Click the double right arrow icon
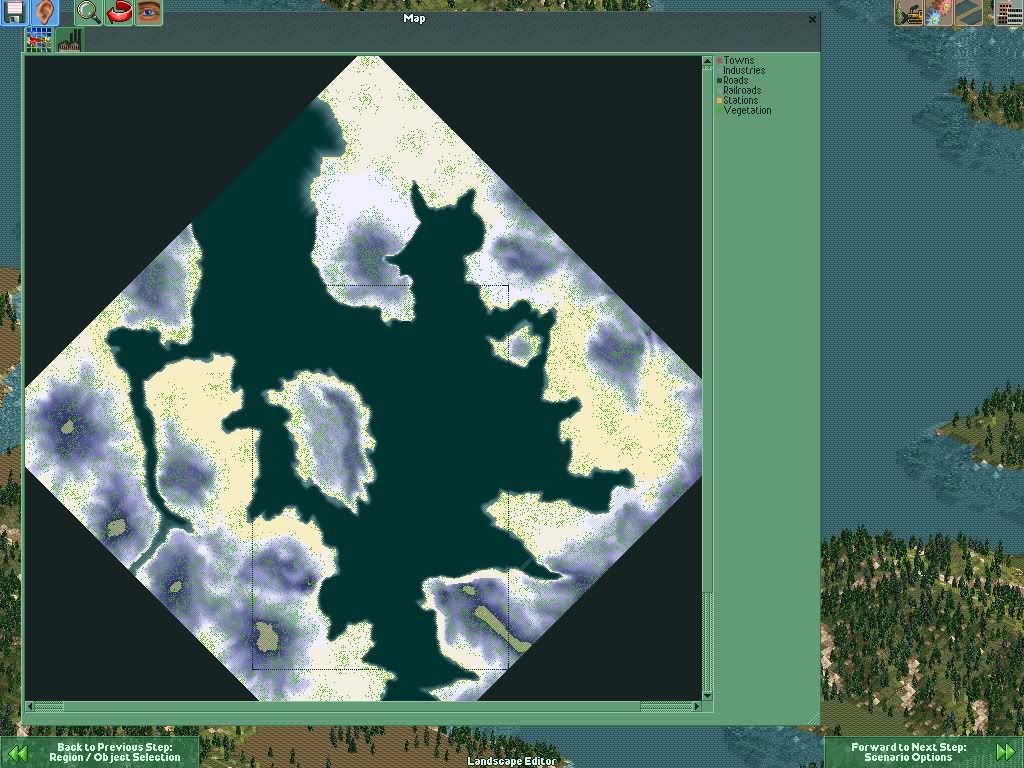The height and width of the screenshot is (768, 1024). click(1006, 752)
